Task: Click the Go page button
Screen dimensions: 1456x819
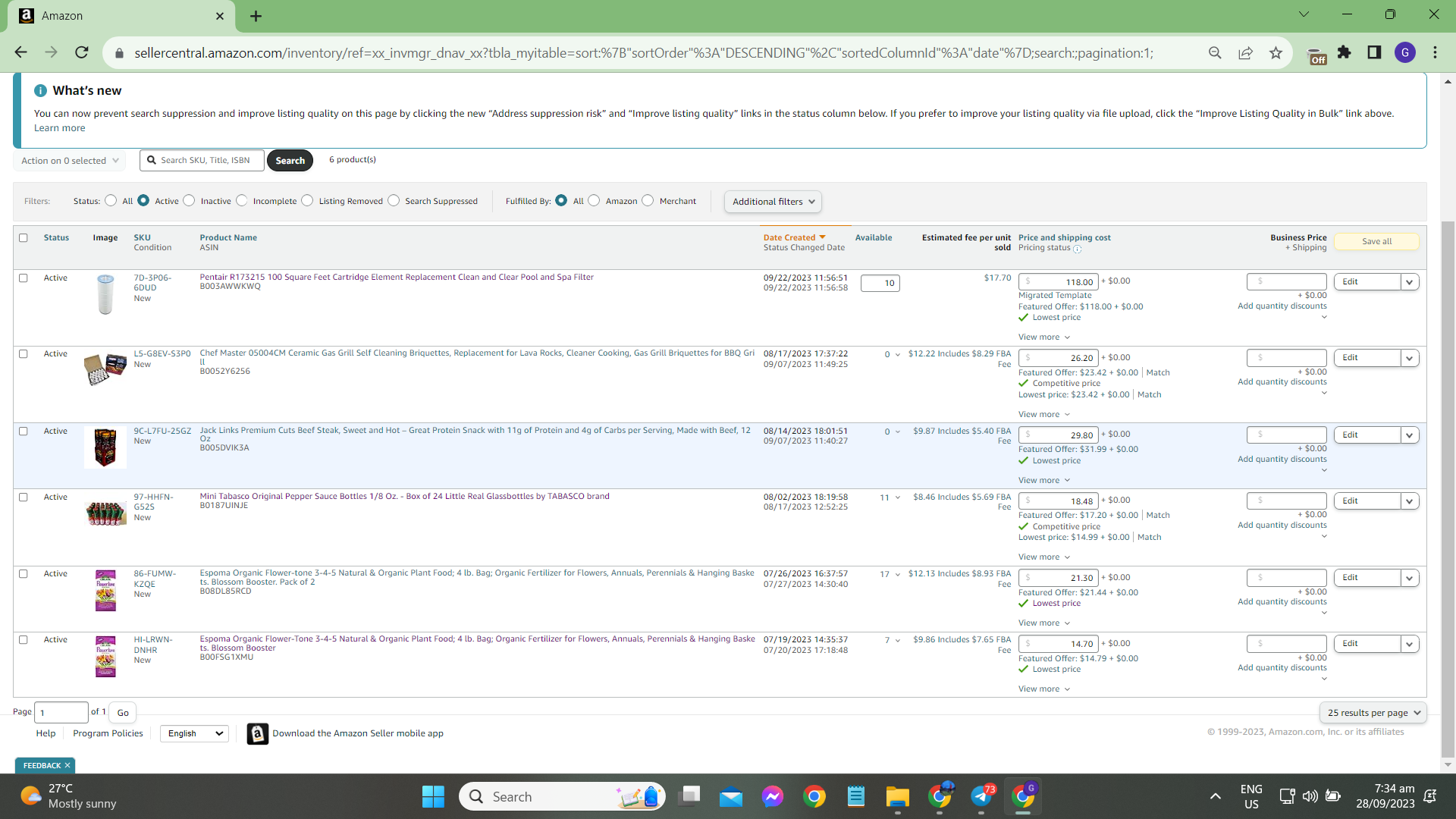Action: click(x=123, y=713)
